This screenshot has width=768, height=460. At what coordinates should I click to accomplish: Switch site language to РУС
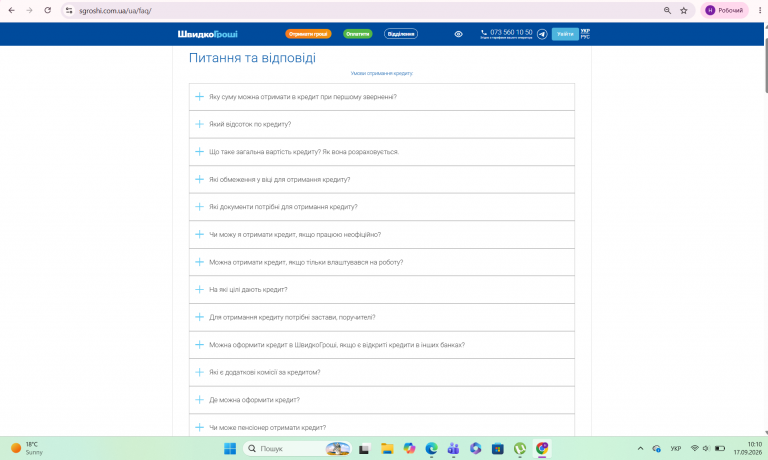585,37
